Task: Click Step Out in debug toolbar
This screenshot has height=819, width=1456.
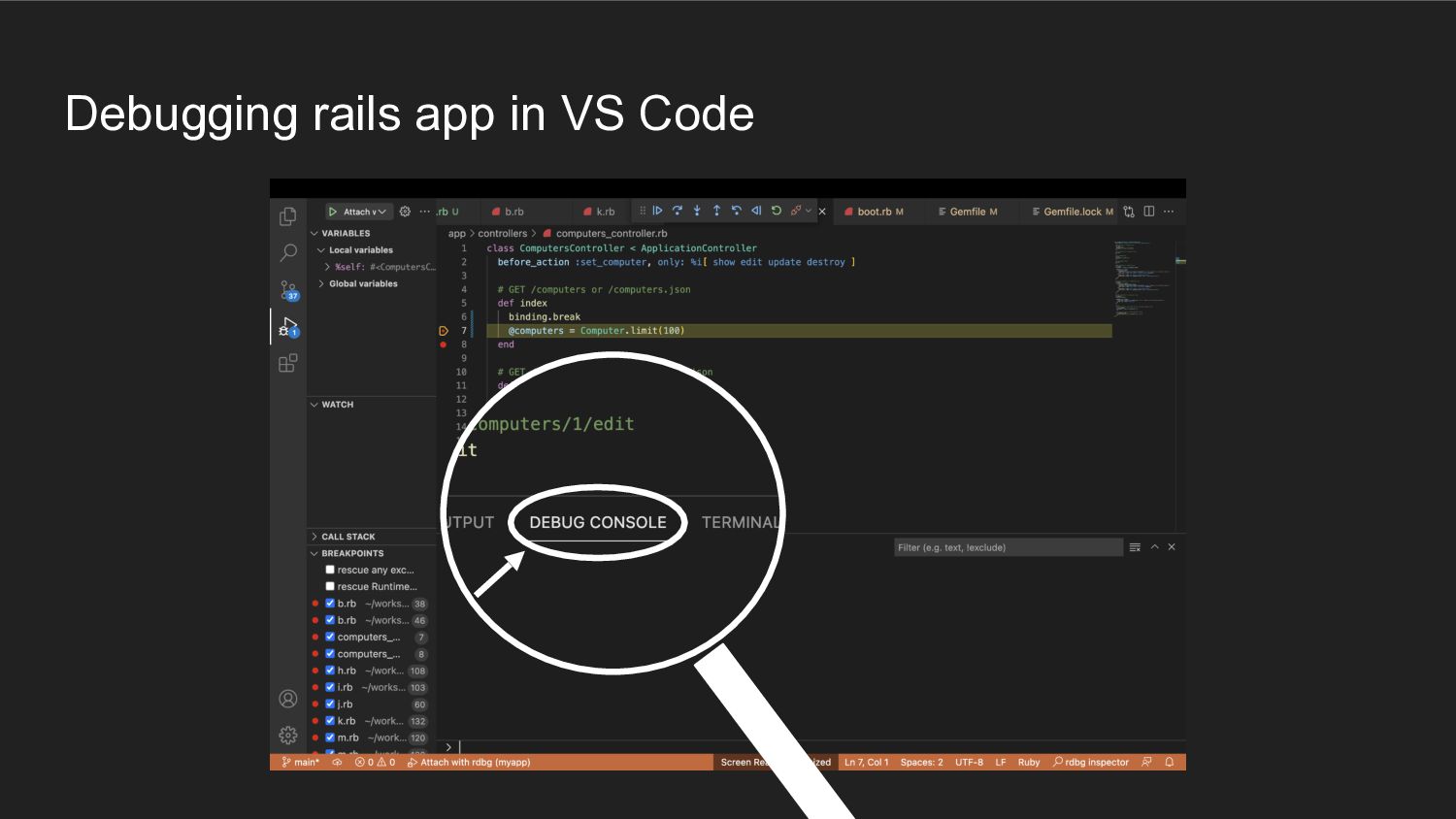Action: pos(716,211)
